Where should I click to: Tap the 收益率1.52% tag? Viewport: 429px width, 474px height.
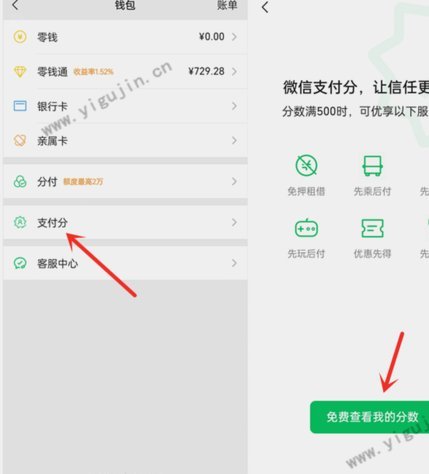[x=93, y=72]
